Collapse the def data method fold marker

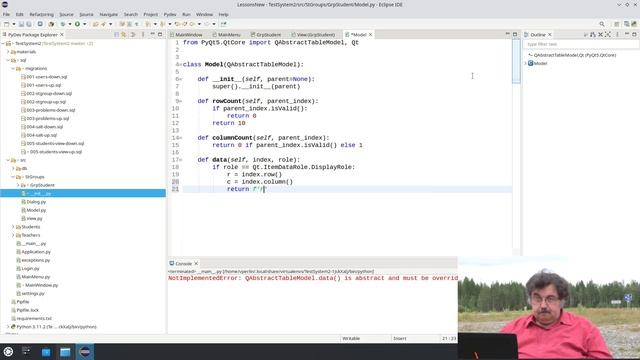(181, 160)
